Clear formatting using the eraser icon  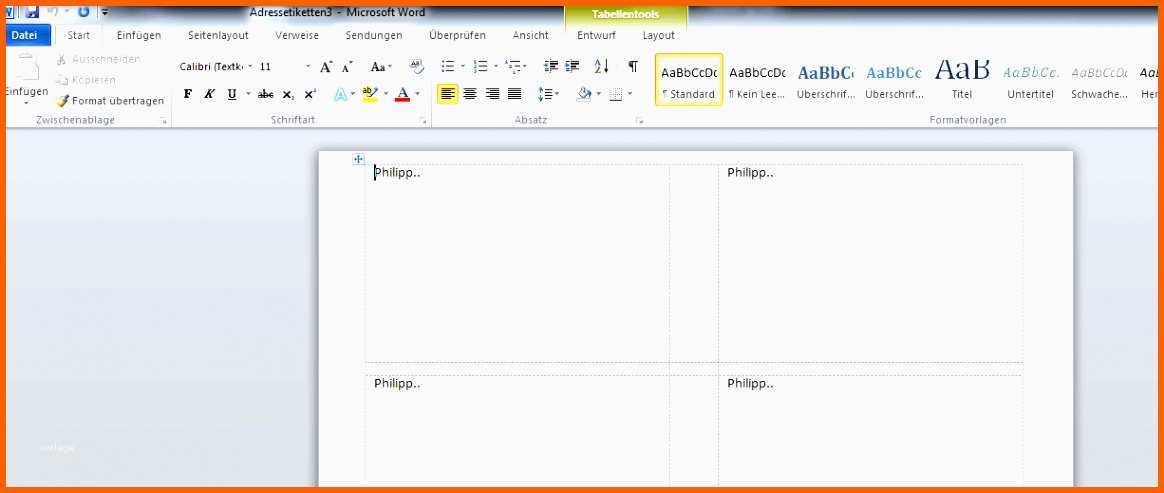click(x=417, y=67)
